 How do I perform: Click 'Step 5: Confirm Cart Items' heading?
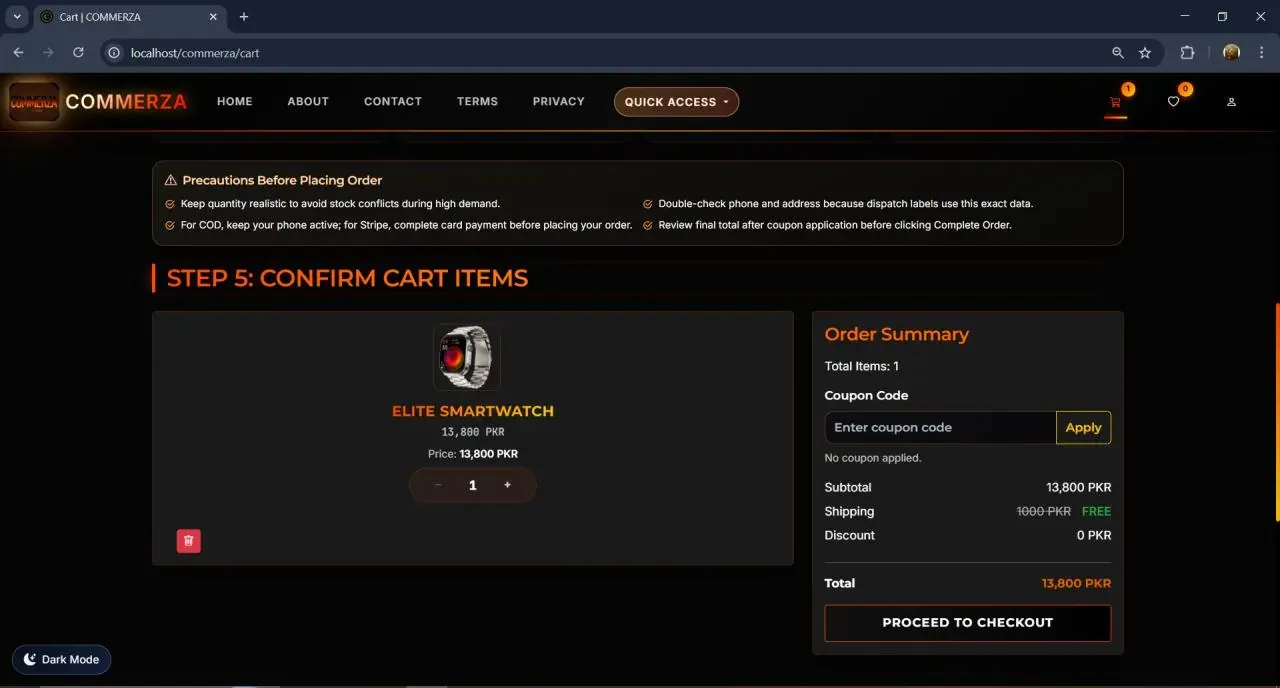click(x=347, y=278)
